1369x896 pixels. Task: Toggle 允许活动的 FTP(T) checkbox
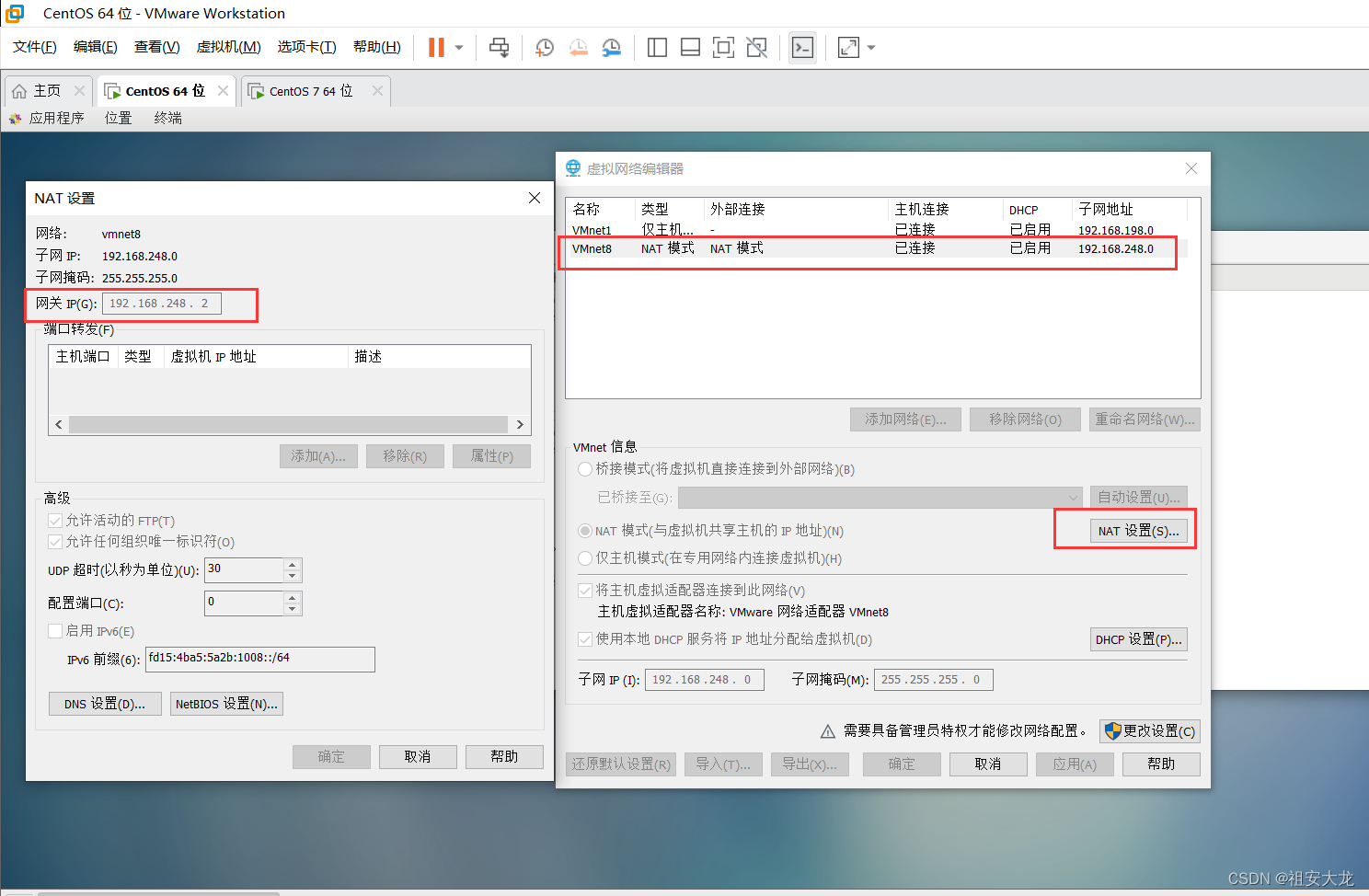click(55, 521)
